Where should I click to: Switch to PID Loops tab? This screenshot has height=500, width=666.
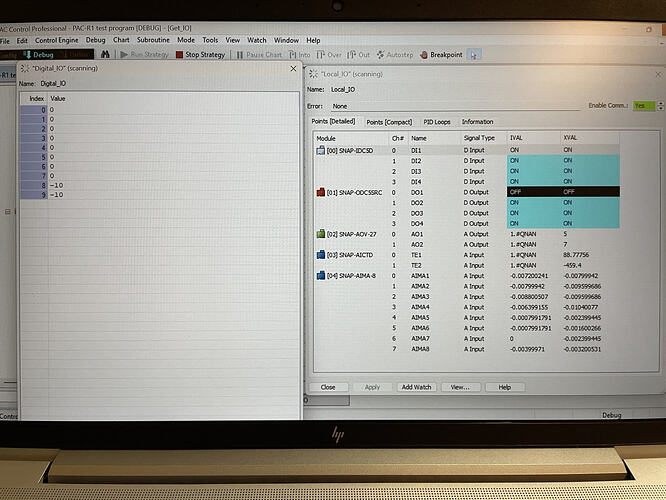437,122
